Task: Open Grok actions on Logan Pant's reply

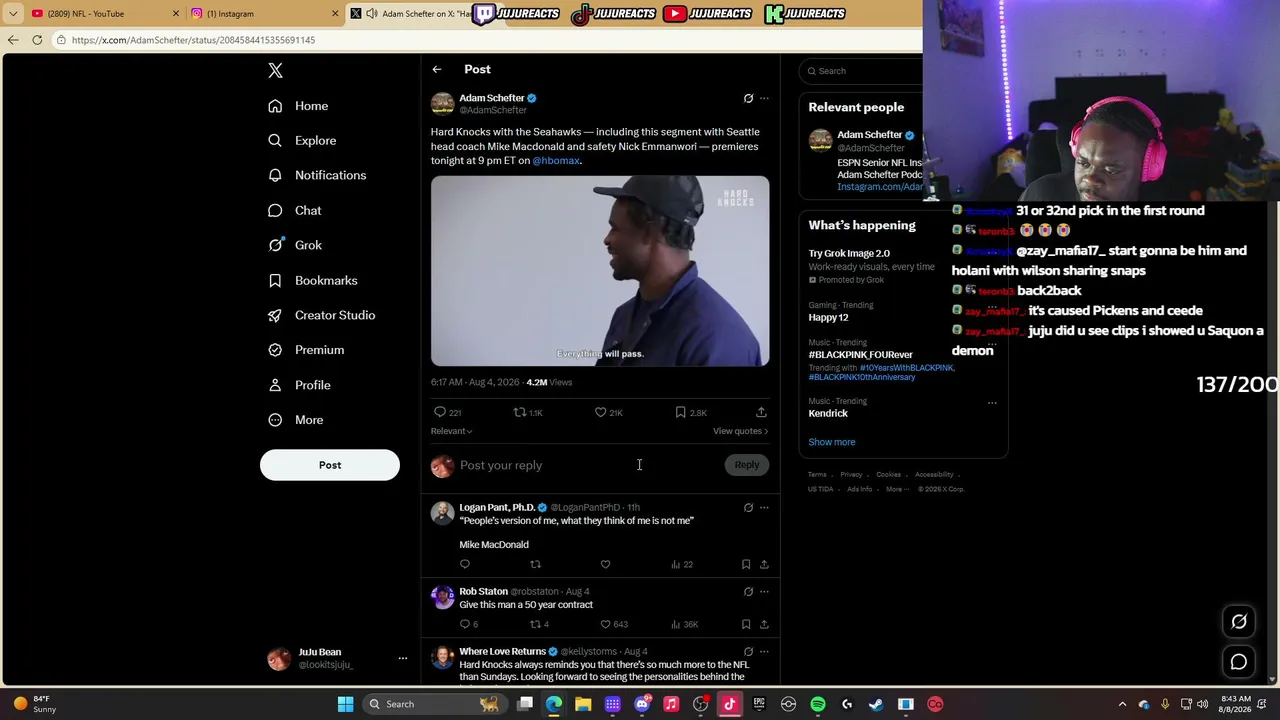Action: tap(748, 508)
